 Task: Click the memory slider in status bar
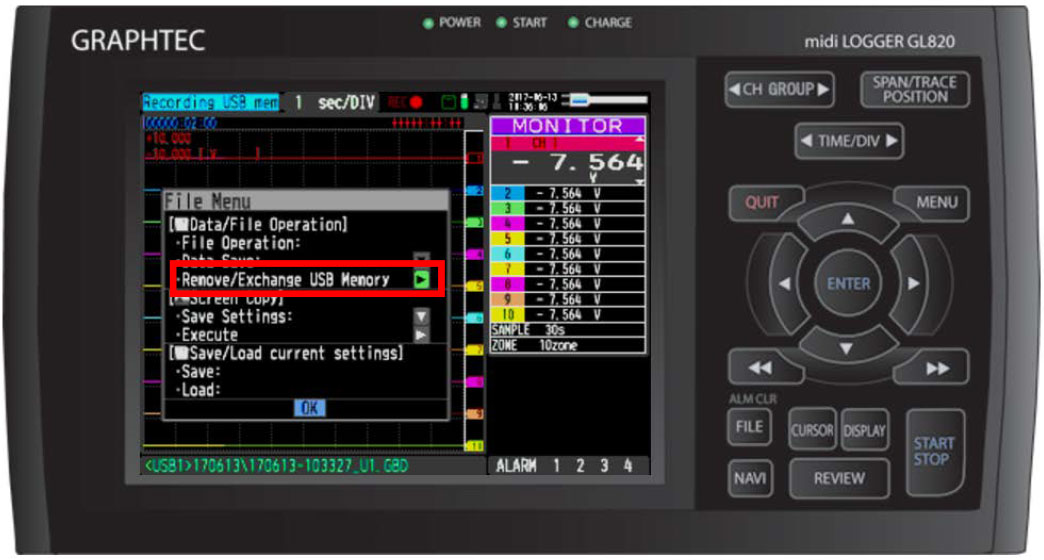coord(605,101)
